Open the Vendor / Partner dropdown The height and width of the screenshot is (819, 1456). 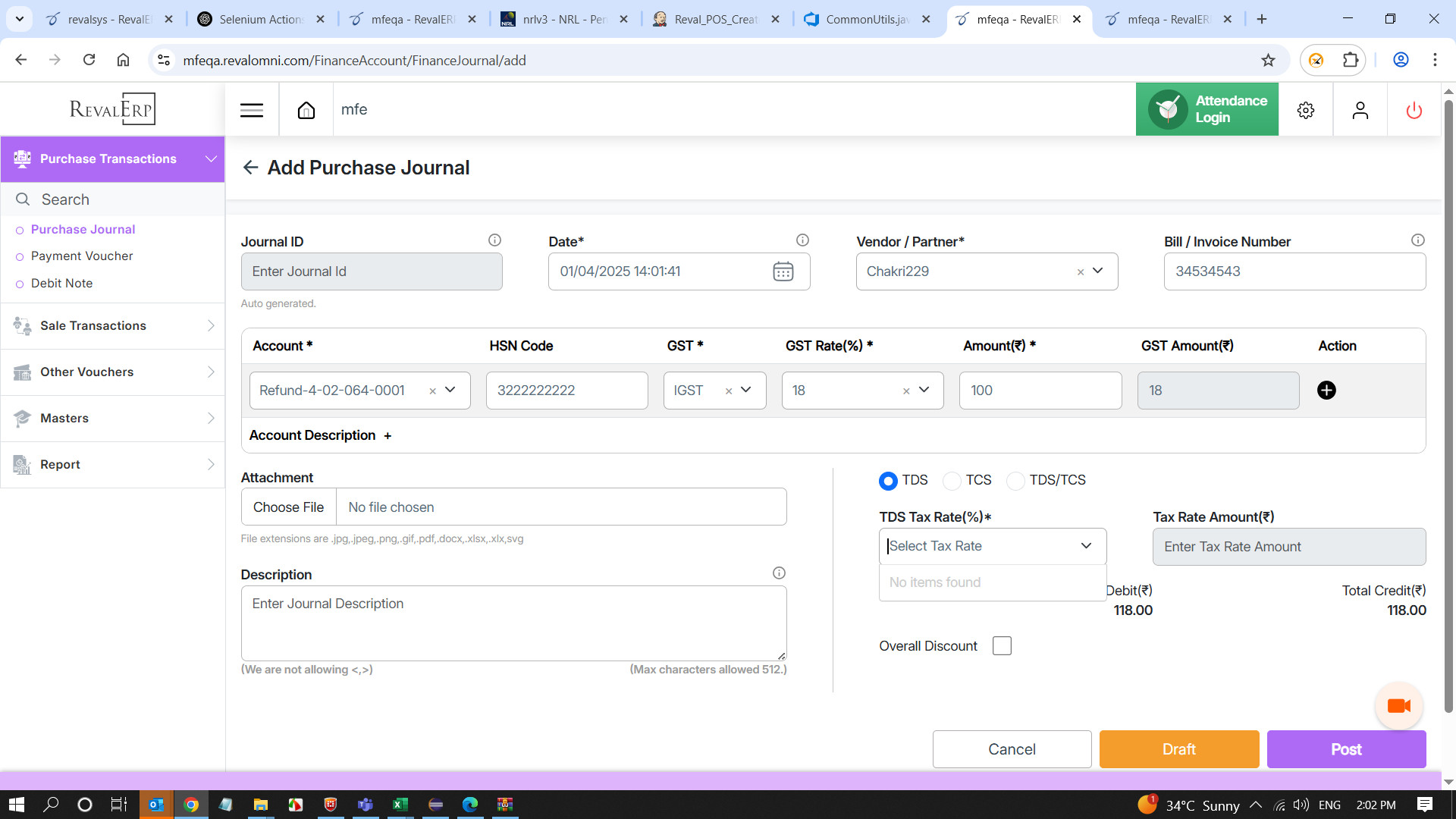pyautogui.click(x=1097, y=271)
